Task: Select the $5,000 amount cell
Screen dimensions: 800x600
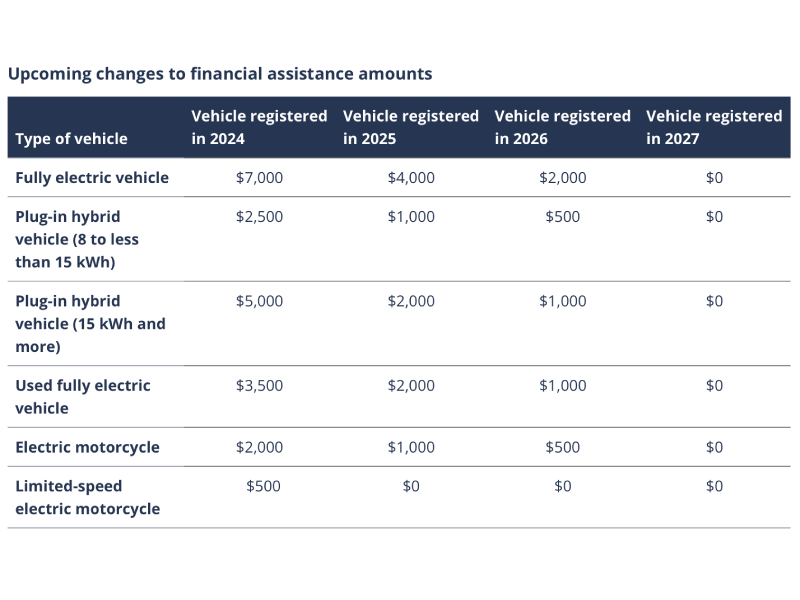Action: coord(259,301)
